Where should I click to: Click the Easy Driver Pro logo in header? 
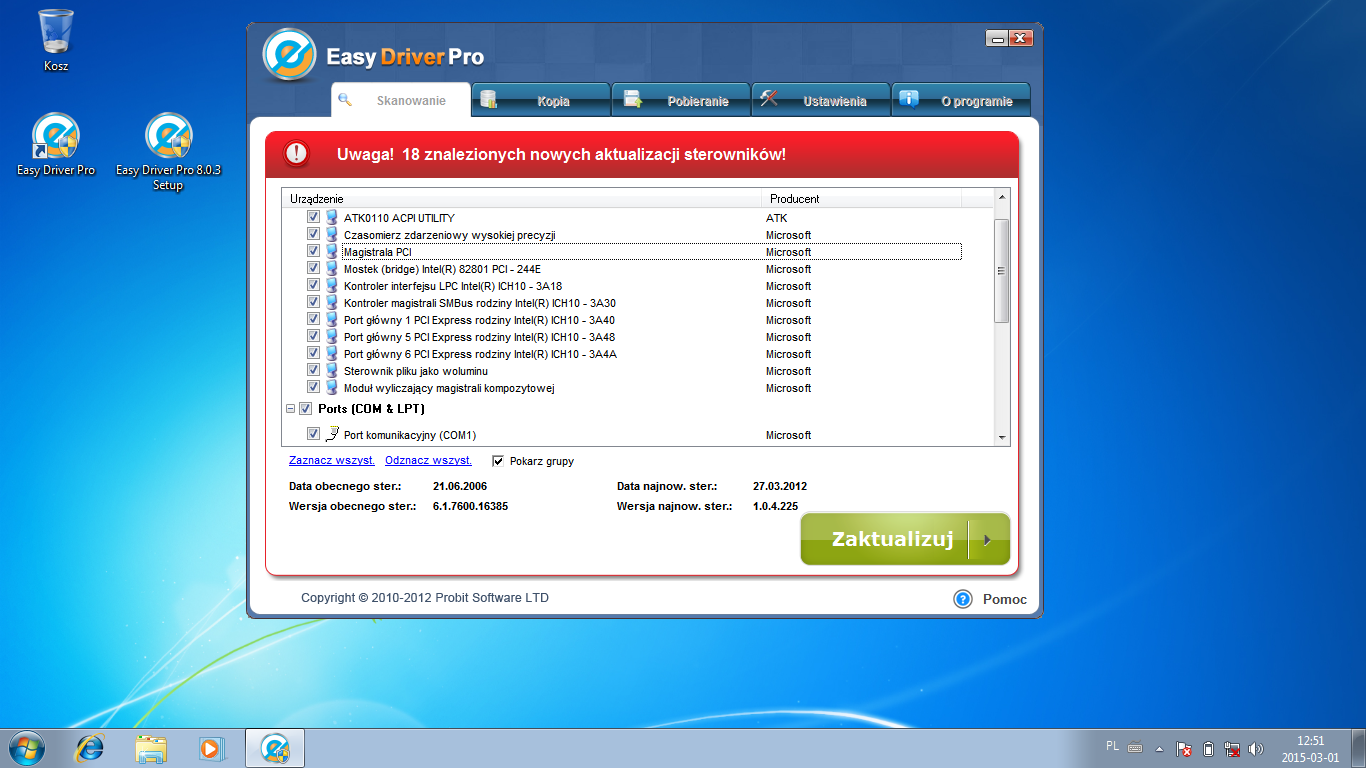(290, 55)
